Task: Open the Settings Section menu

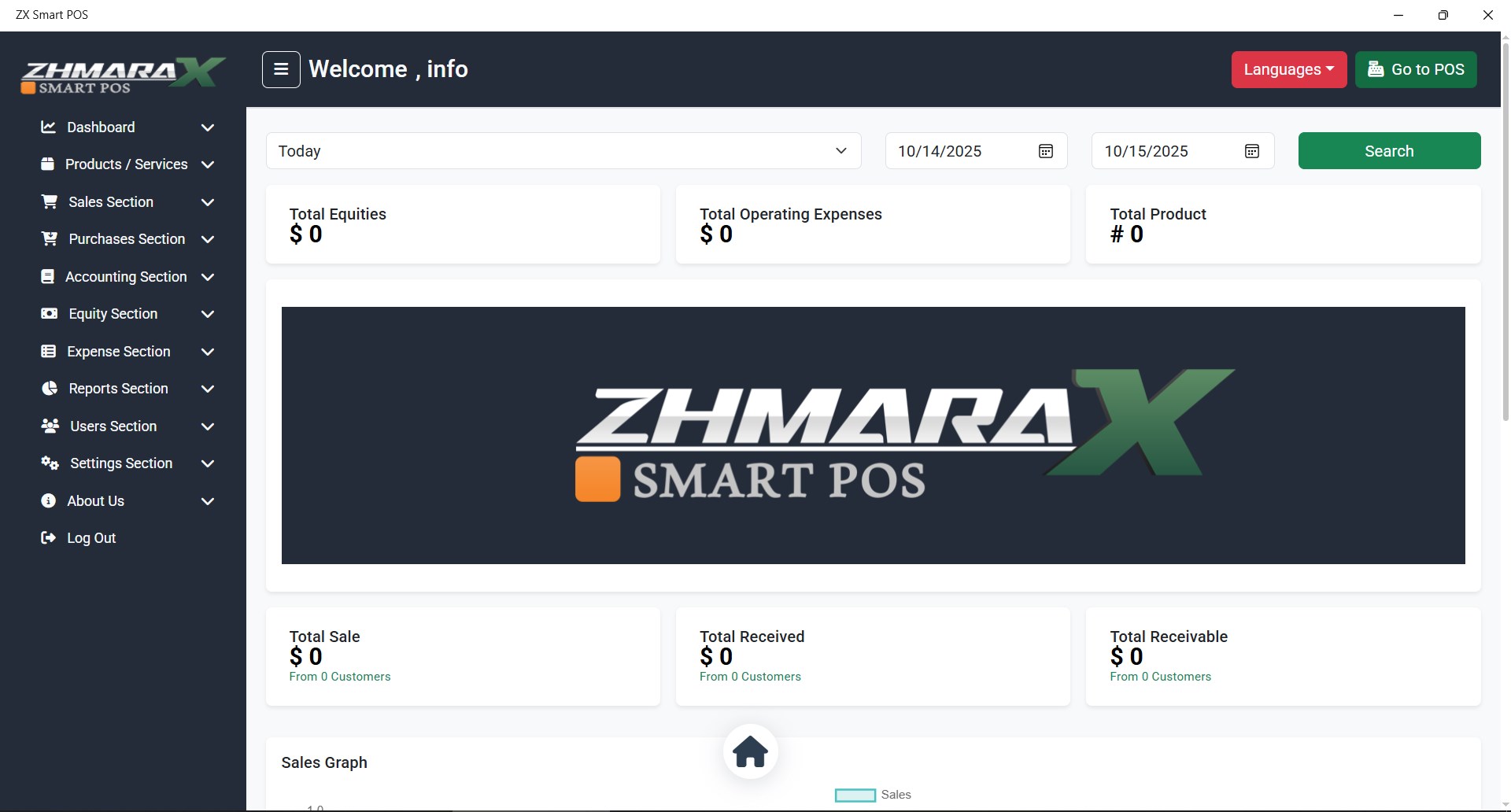Action: tap(127, 463)
